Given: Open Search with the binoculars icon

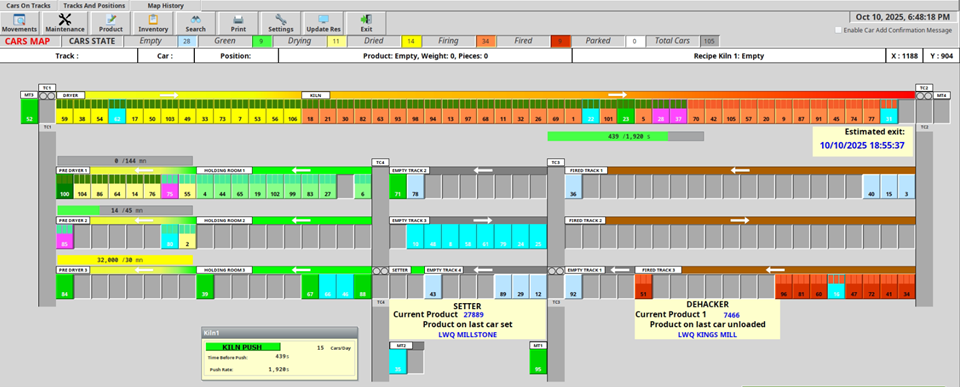Looking at the screenshot, I should pos(195,23).
